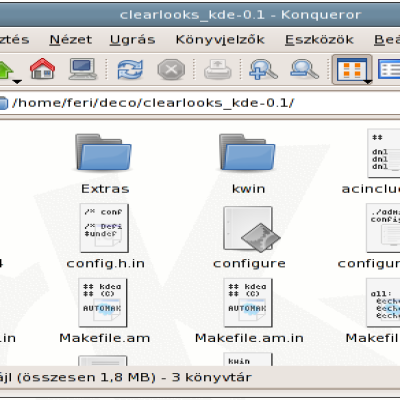Image resolution: width=400 pixels, height=400 pixels.
Task: Open the Ugrás menu
Action: [133, 40]
